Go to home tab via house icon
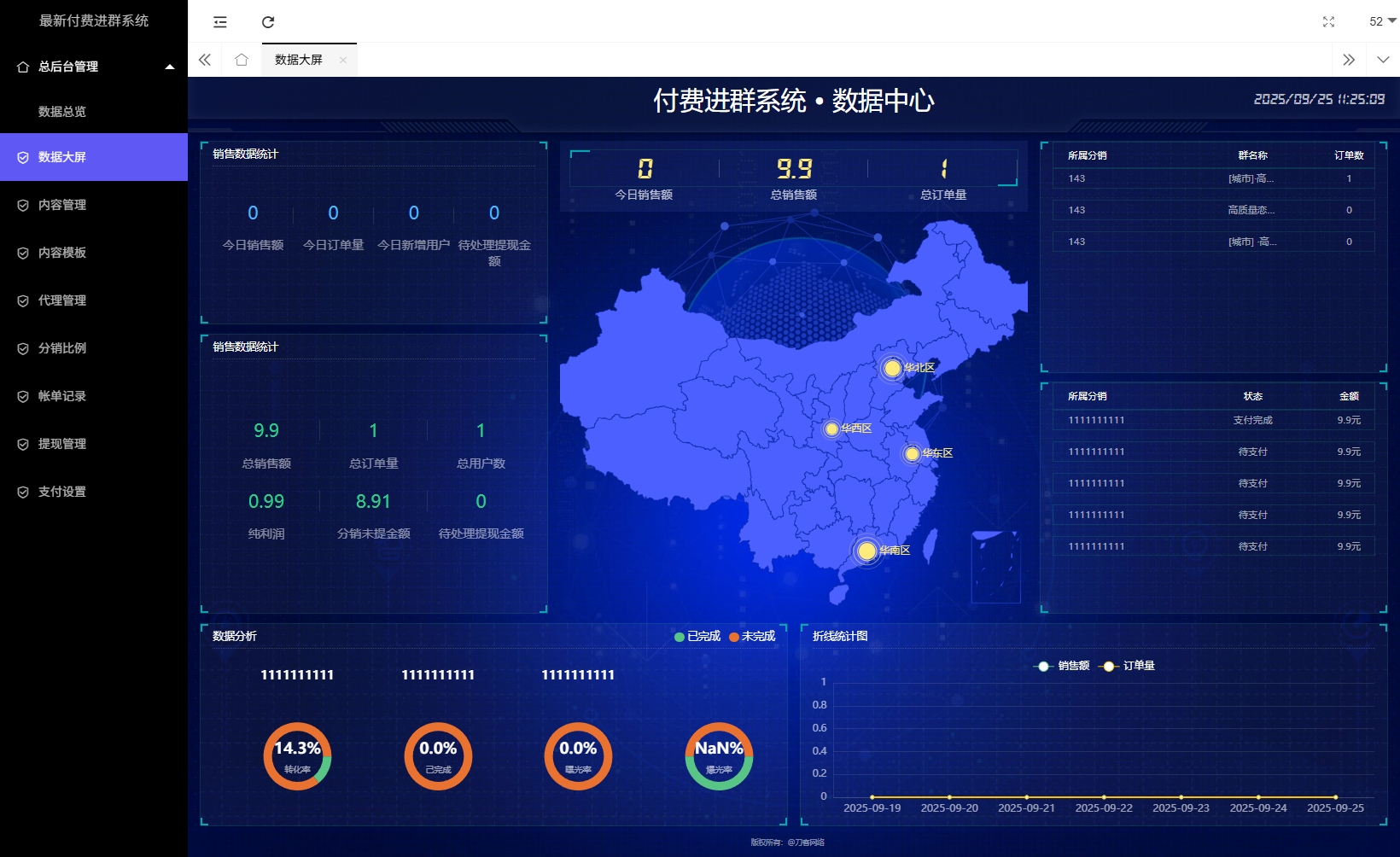Screen dimensions: 1400x857 (x=242, y=60)
